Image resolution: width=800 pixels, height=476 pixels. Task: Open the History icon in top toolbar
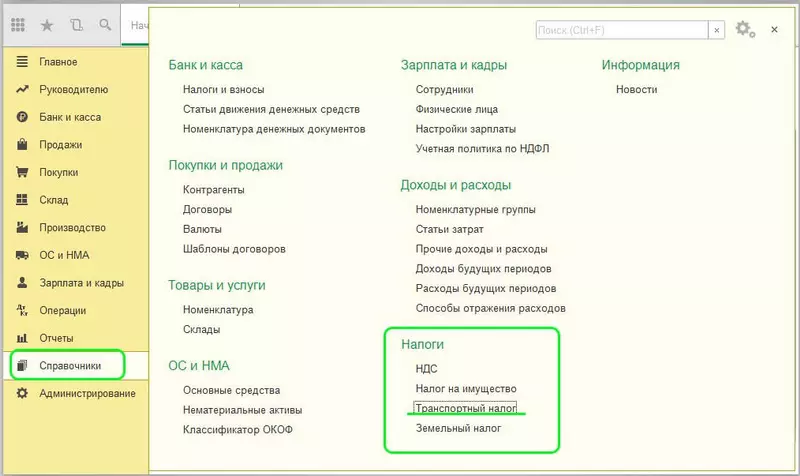pos(77,24)
